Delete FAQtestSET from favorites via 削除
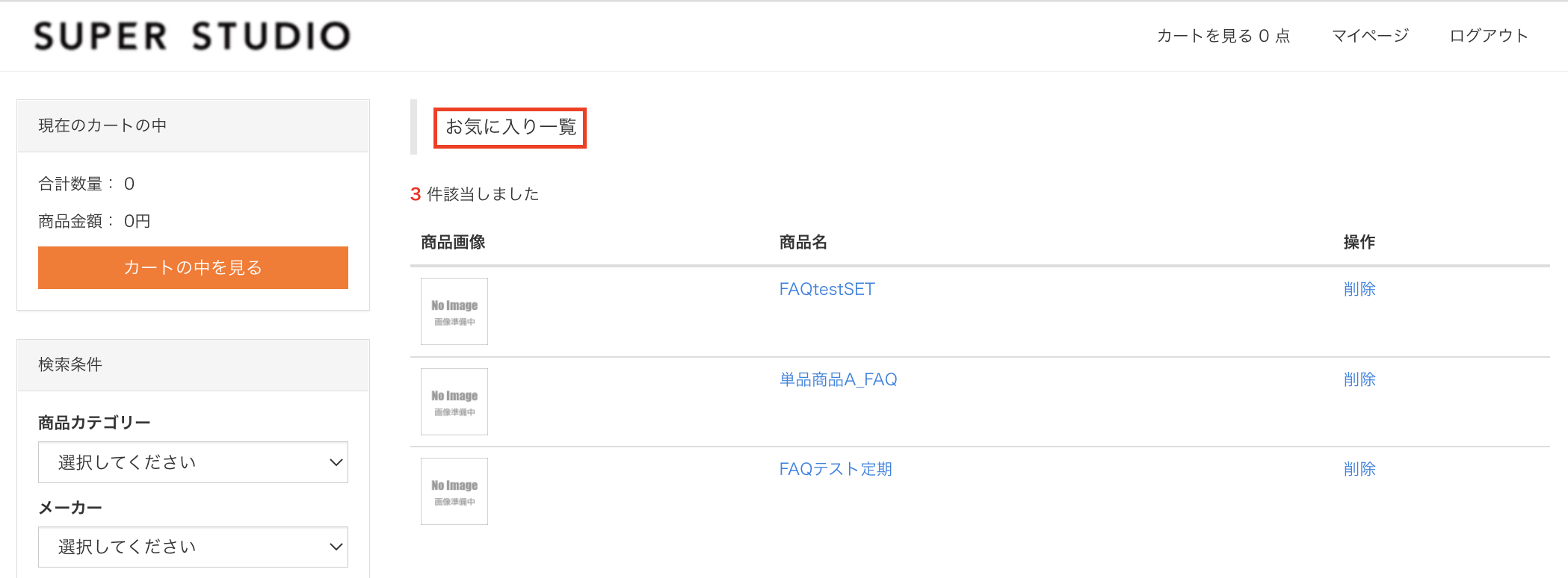 coord(1359,289)
